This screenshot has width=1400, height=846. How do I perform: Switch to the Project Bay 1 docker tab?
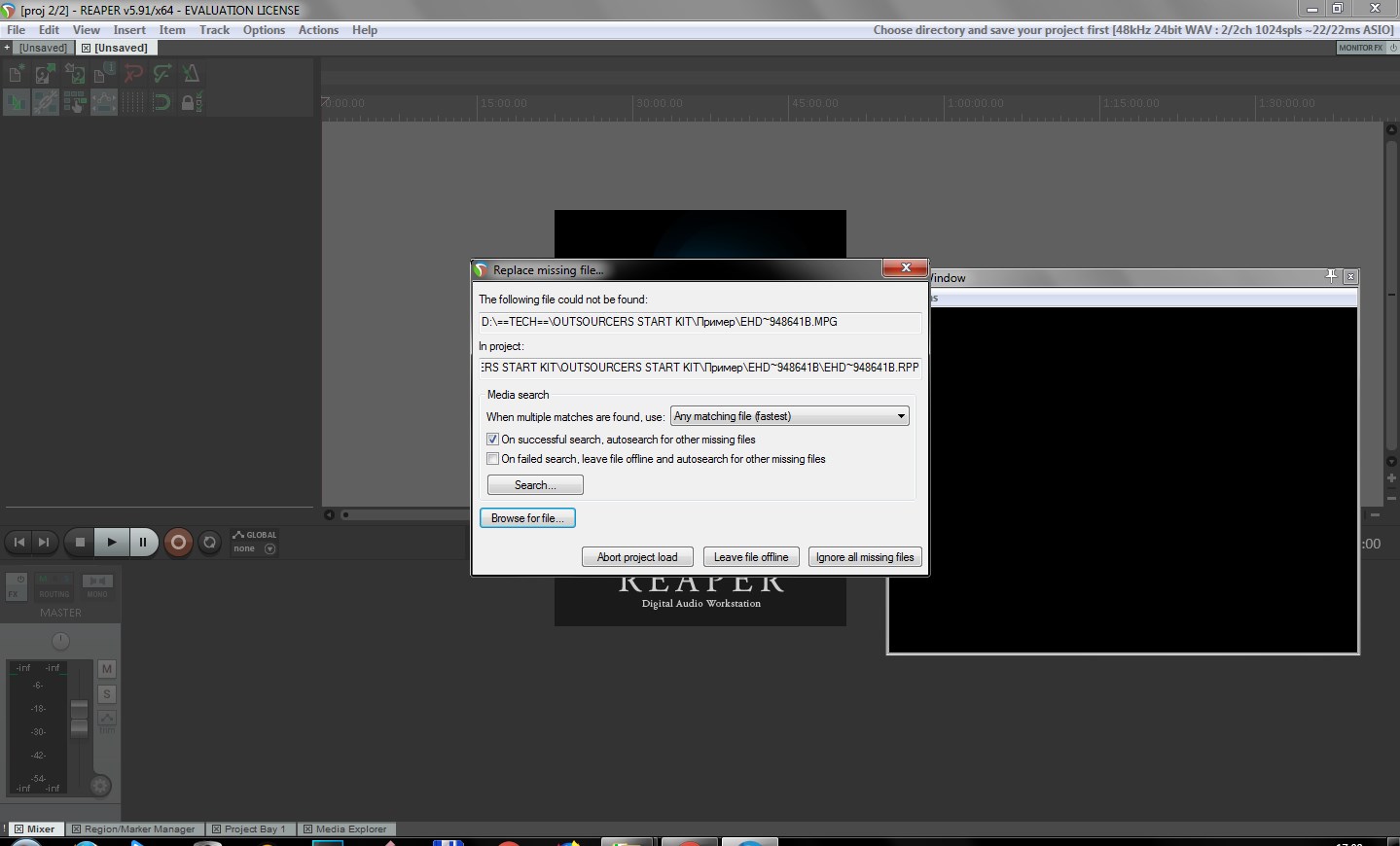coord(249,829)
